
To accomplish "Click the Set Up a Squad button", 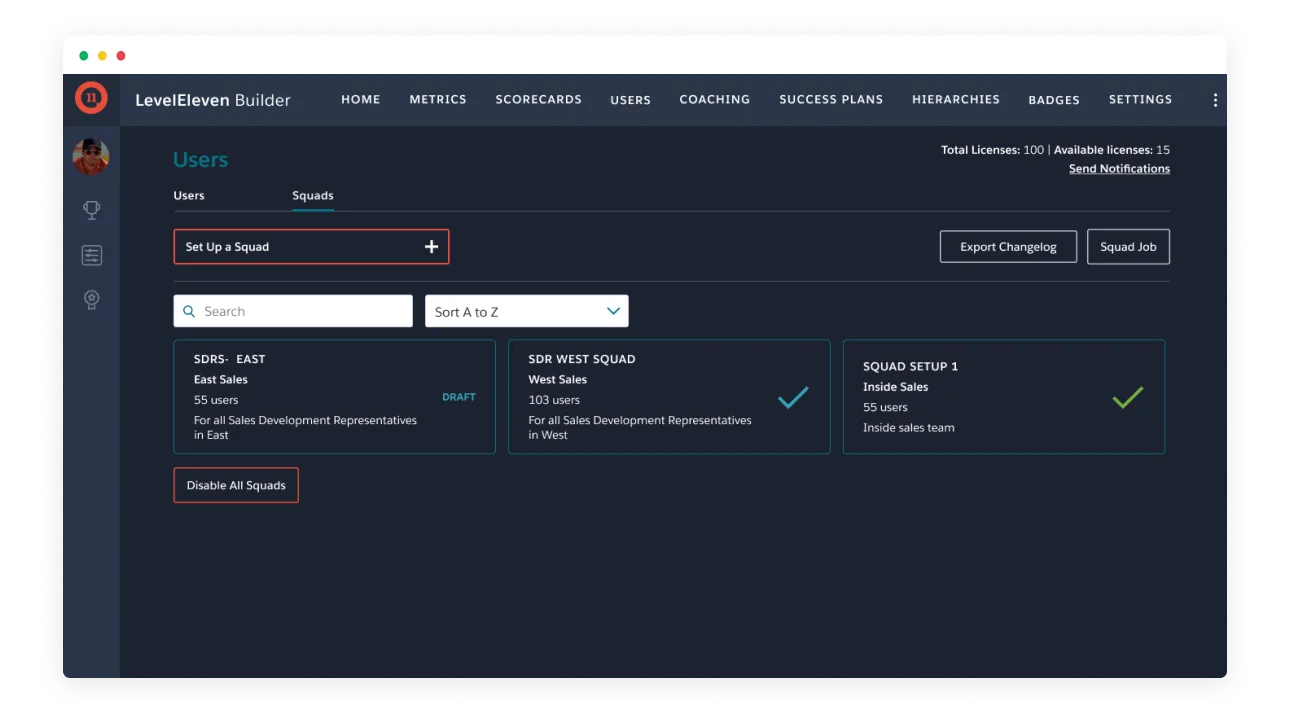I will 311,247.
